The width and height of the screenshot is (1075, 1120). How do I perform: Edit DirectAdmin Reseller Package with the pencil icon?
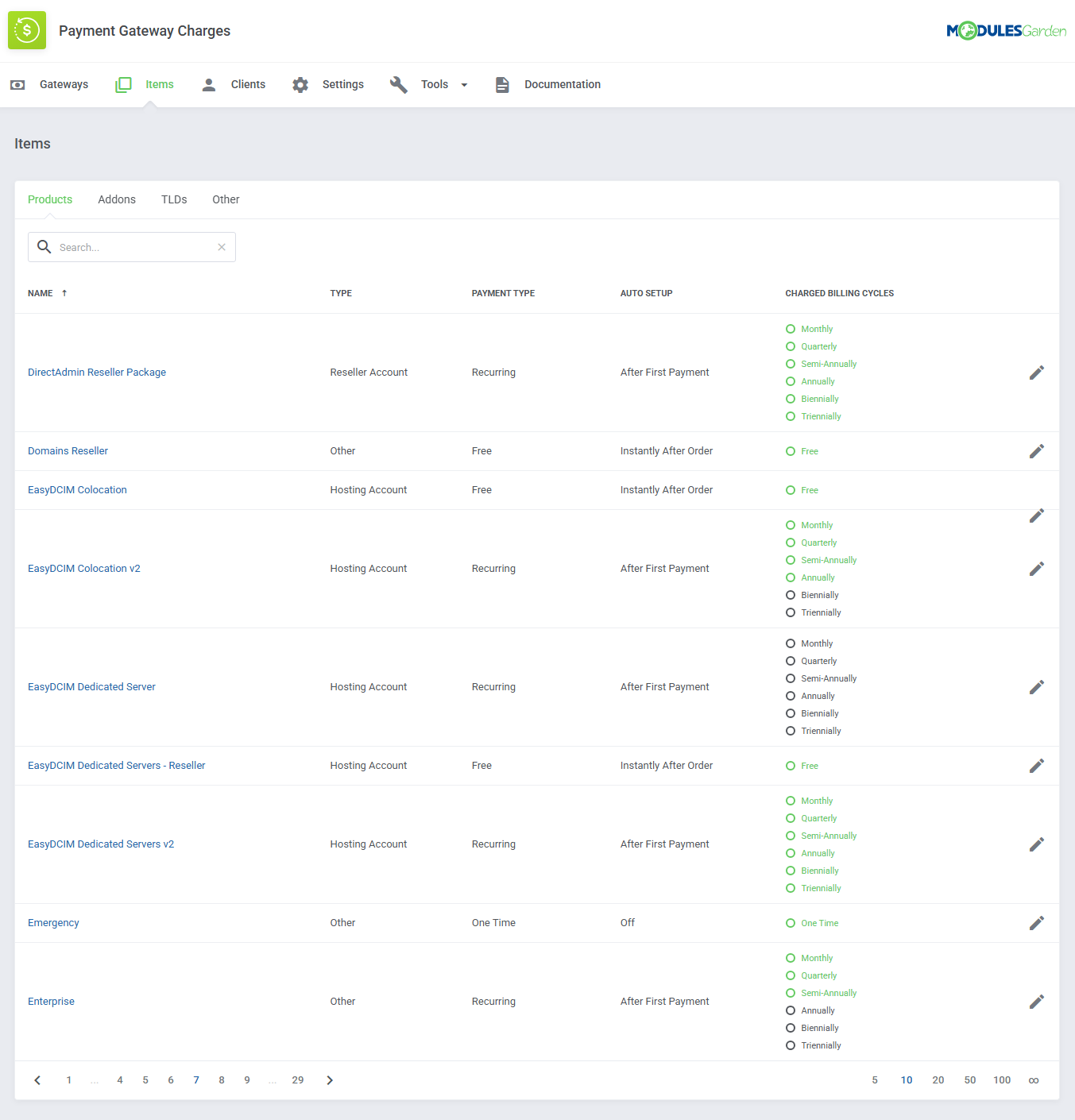coord(1037,372)
